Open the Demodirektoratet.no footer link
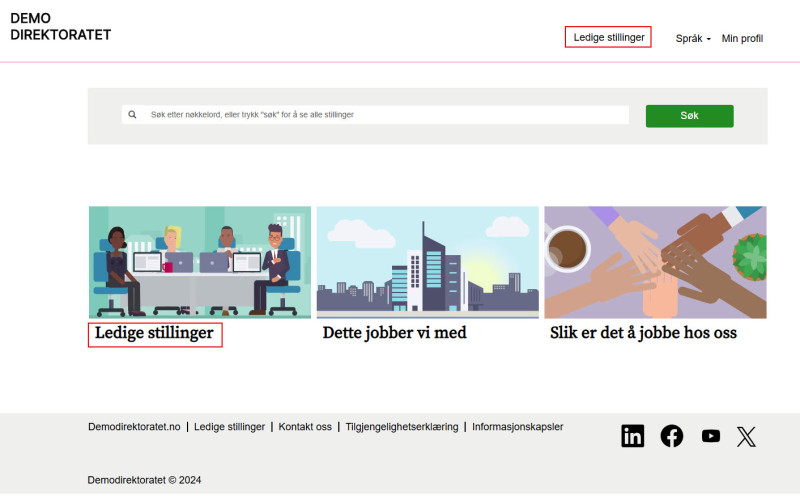Image resolution: width=800 pixels, height=496 pixels. (x=134, y=427)
